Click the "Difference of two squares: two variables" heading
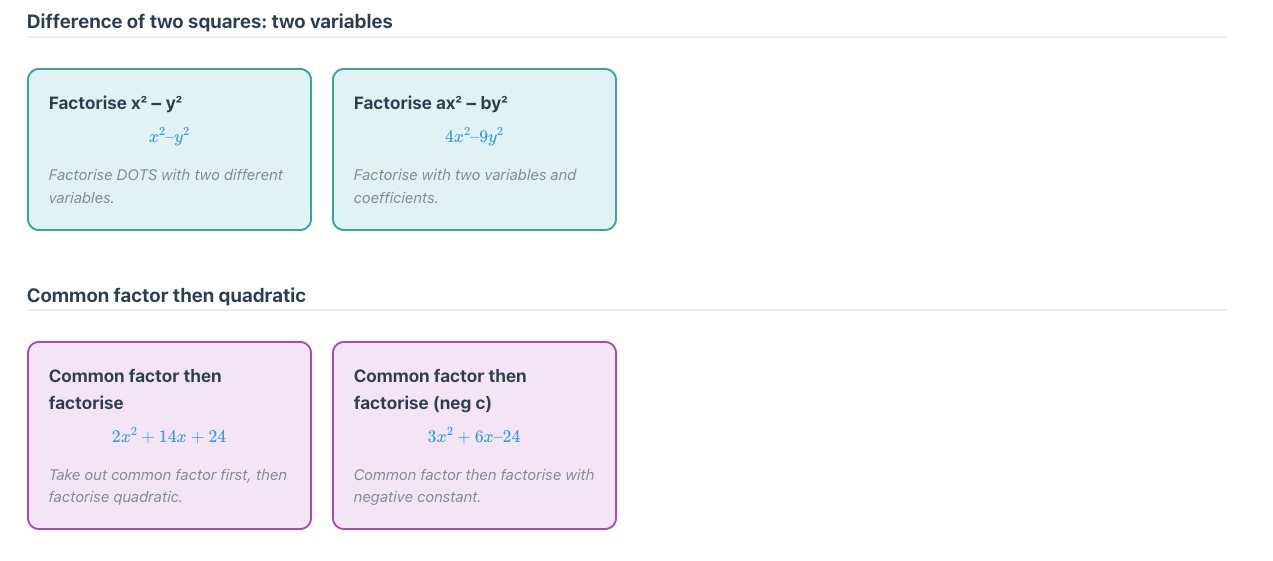The height and width of the screenshot is (561, 1273). pos(210,21)
